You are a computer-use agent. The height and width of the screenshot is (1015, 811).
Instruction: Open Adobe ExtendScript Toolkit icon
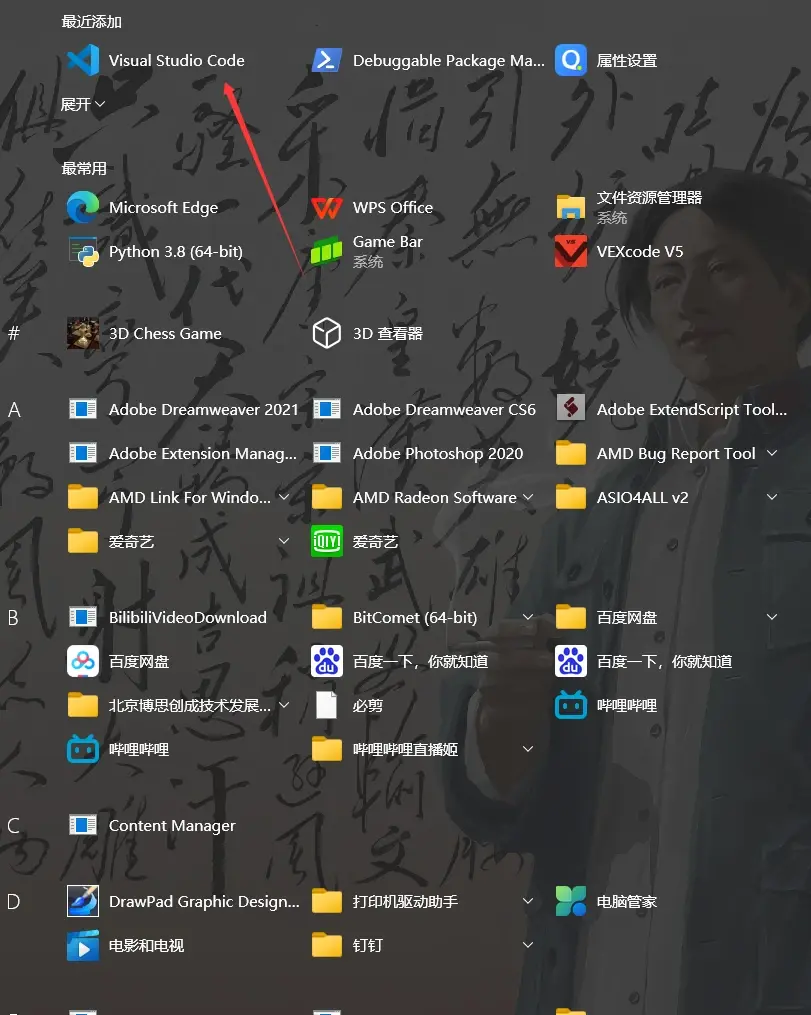tap(571, 408)
